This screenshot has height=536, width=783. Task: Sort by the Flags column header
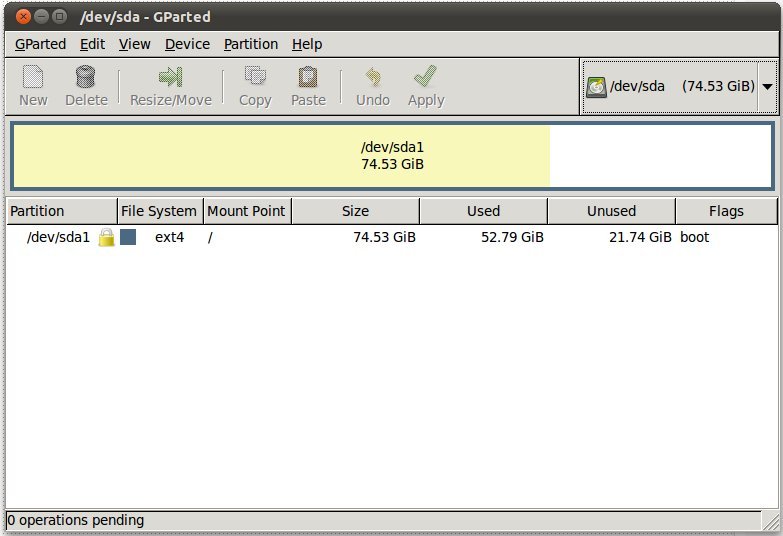pos(726,211)
